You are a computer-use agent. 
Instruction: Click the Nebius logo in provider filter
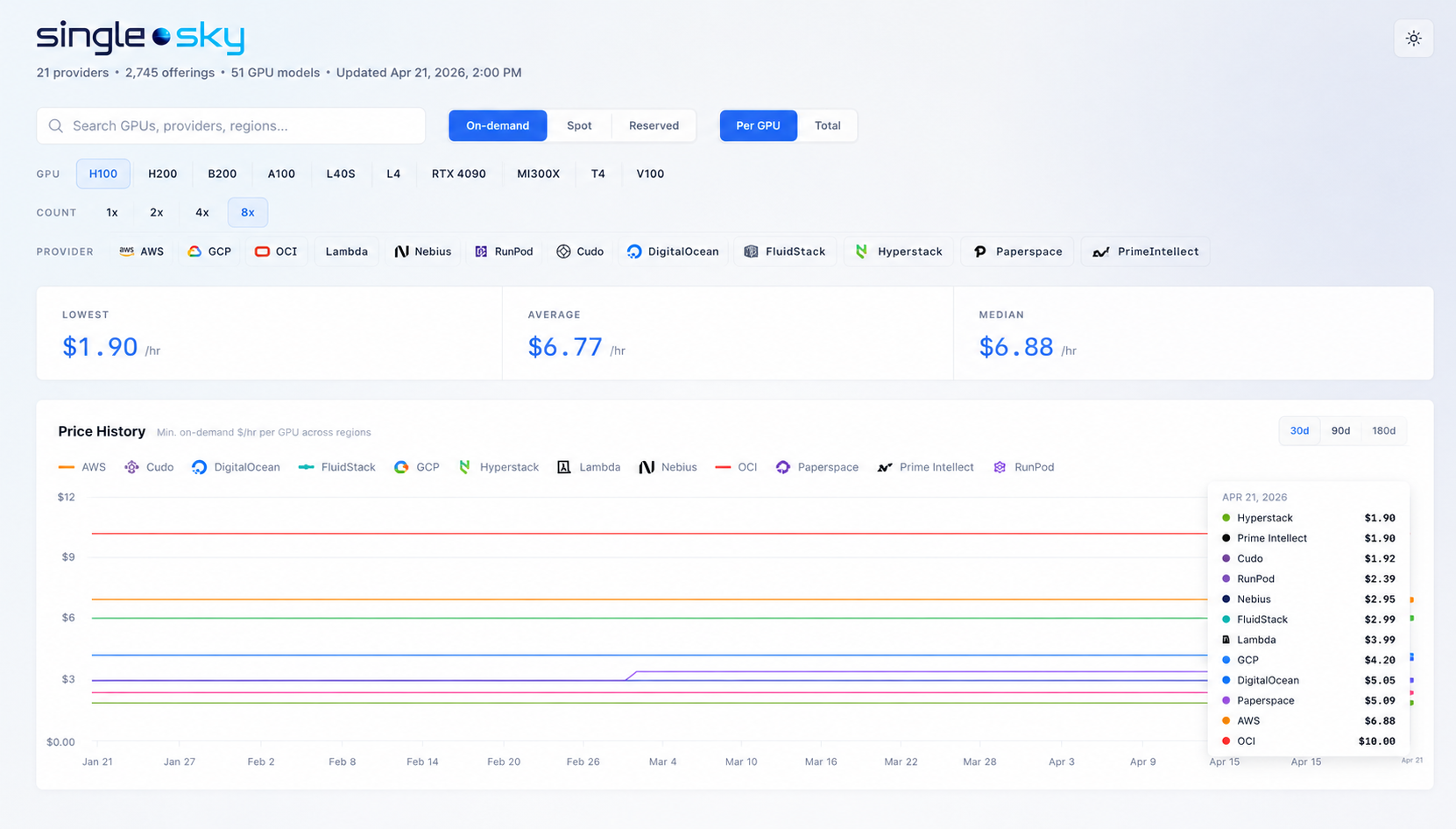coord(401,252)
